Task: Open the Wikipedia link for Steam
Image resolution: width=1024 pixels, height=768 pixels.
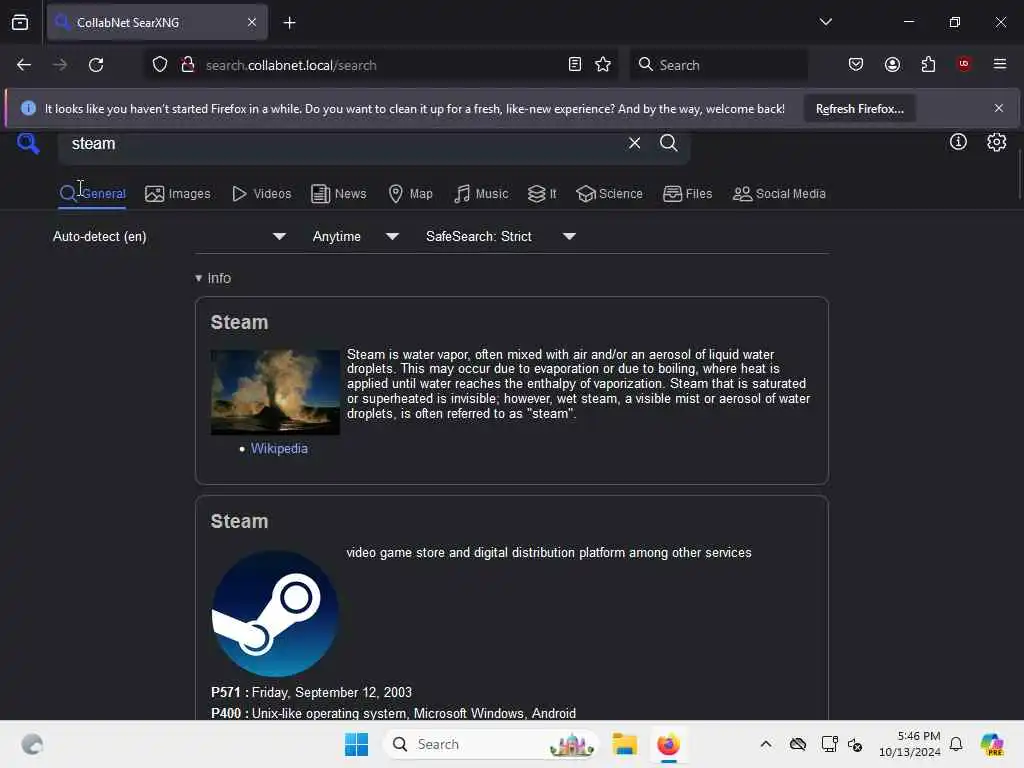Action: 279,449
